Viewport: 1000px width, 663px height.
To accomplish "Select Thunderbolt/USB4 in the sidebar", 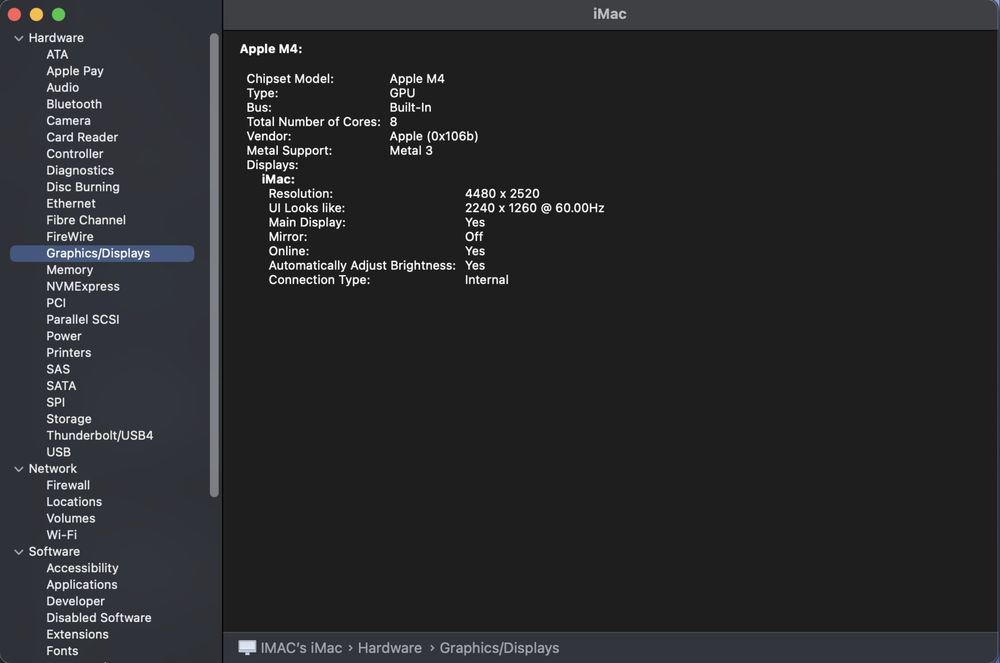I will coord(99,436).
